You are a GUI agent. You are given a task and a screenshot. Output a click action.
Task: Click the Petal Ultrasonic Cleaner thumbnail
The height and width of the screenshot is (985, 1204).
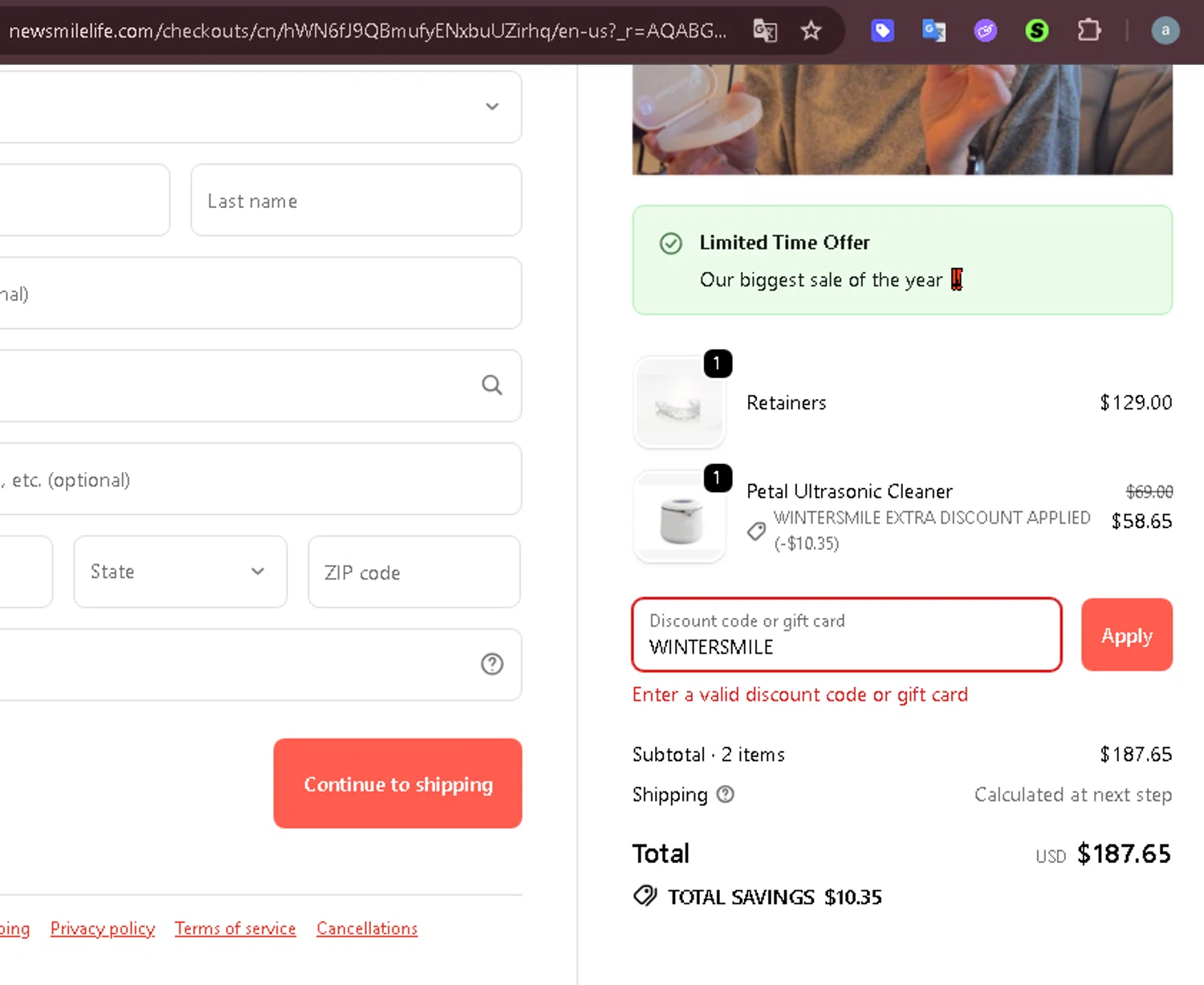[x=680, y=516]
